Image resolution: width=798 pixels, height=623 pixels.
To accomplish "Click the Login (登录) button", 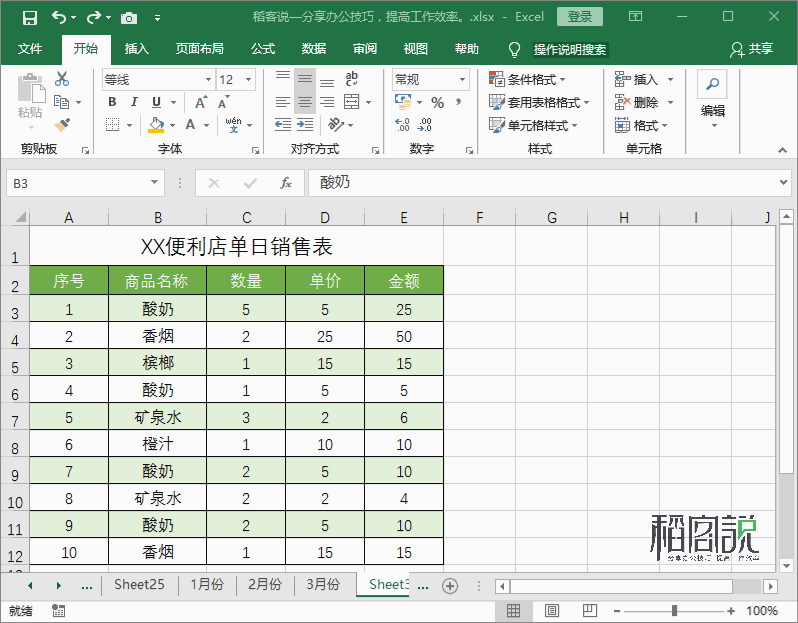I will click(580, 17).
